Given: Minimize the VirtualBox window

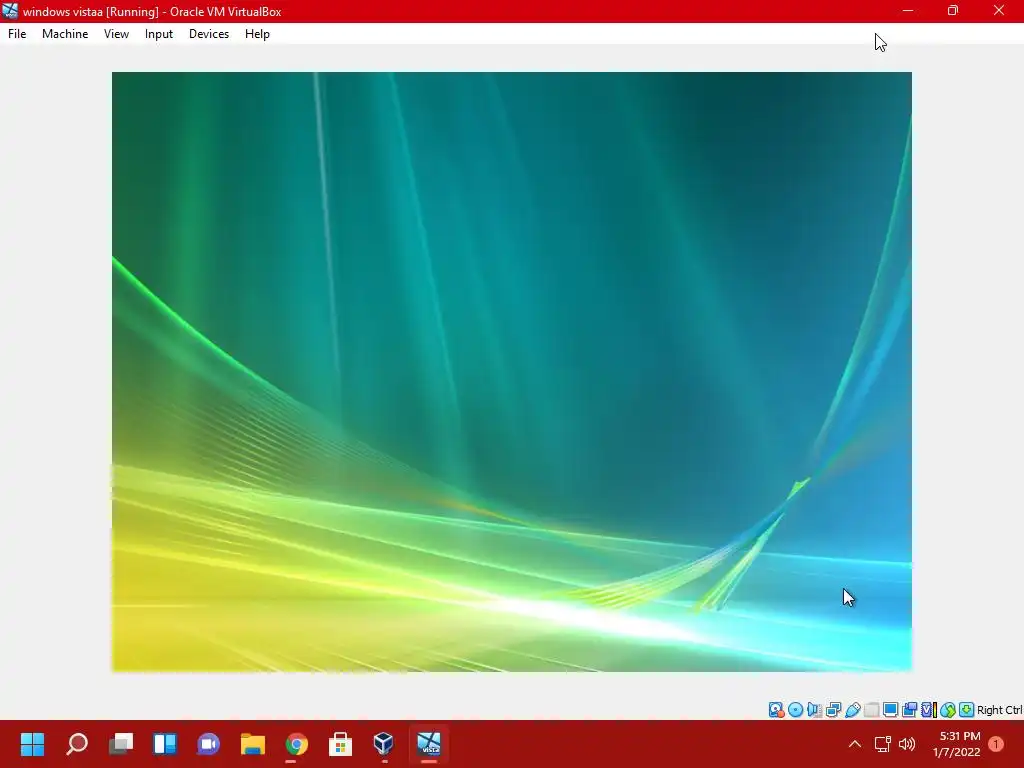Looking at the screenshot, I should click(908, 11).
